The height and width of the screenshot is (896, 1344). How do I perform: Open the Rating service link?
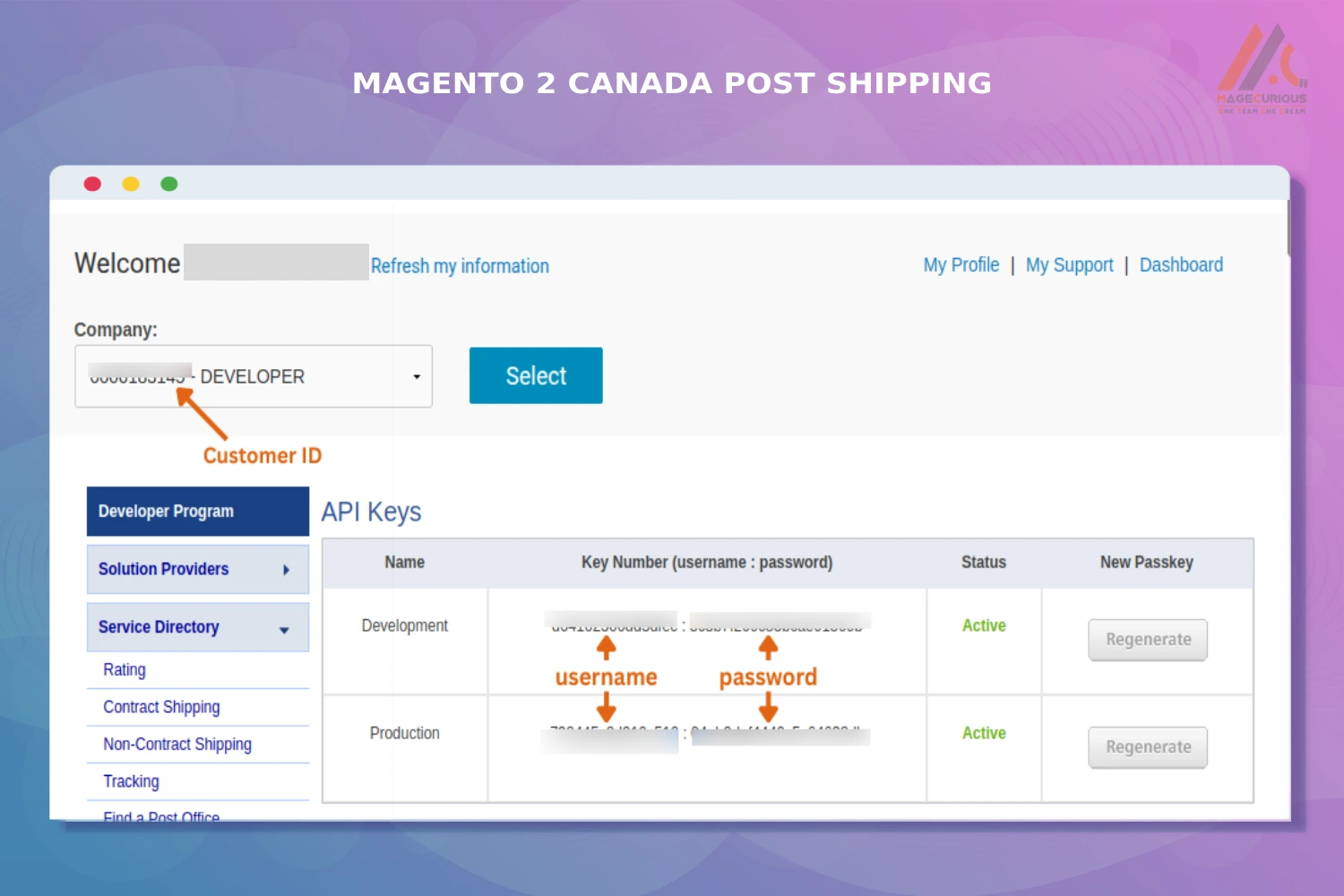point(125,670)
